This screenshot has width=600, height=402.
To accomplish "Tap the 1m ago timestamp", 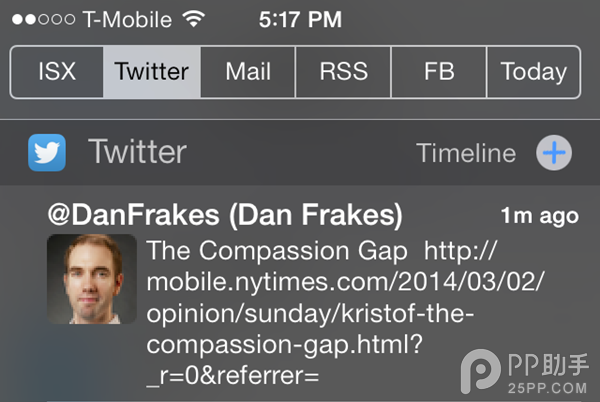I will coord(539,215).
